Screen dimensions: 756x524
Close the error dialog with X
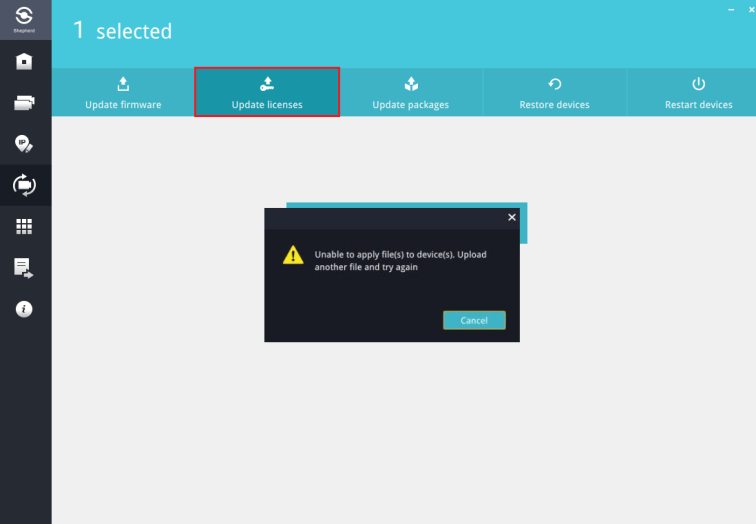(512, 217)
